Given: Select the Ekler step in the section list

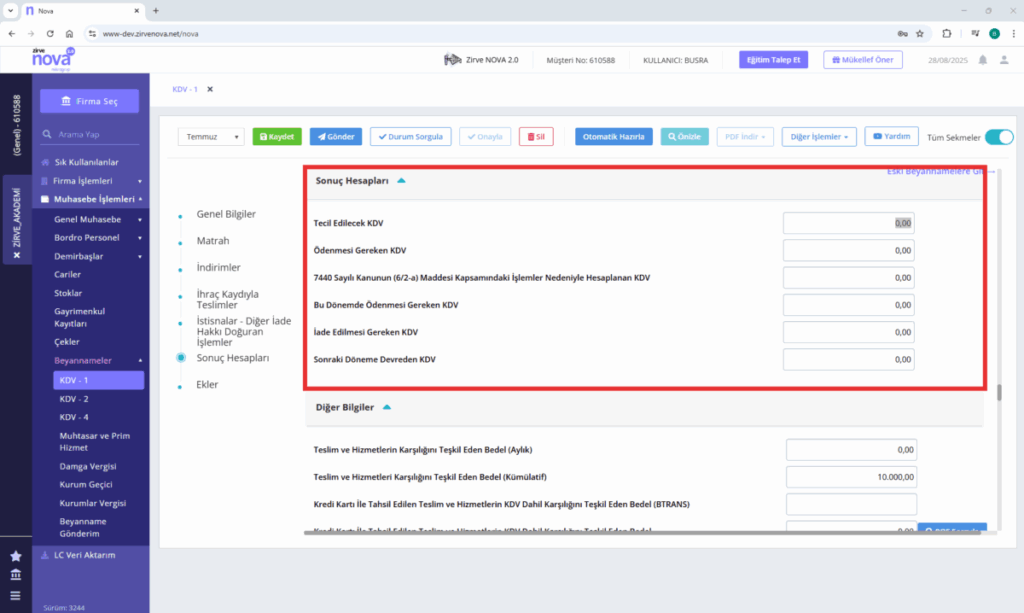Looking at the screenshot, I should [207, 385].
